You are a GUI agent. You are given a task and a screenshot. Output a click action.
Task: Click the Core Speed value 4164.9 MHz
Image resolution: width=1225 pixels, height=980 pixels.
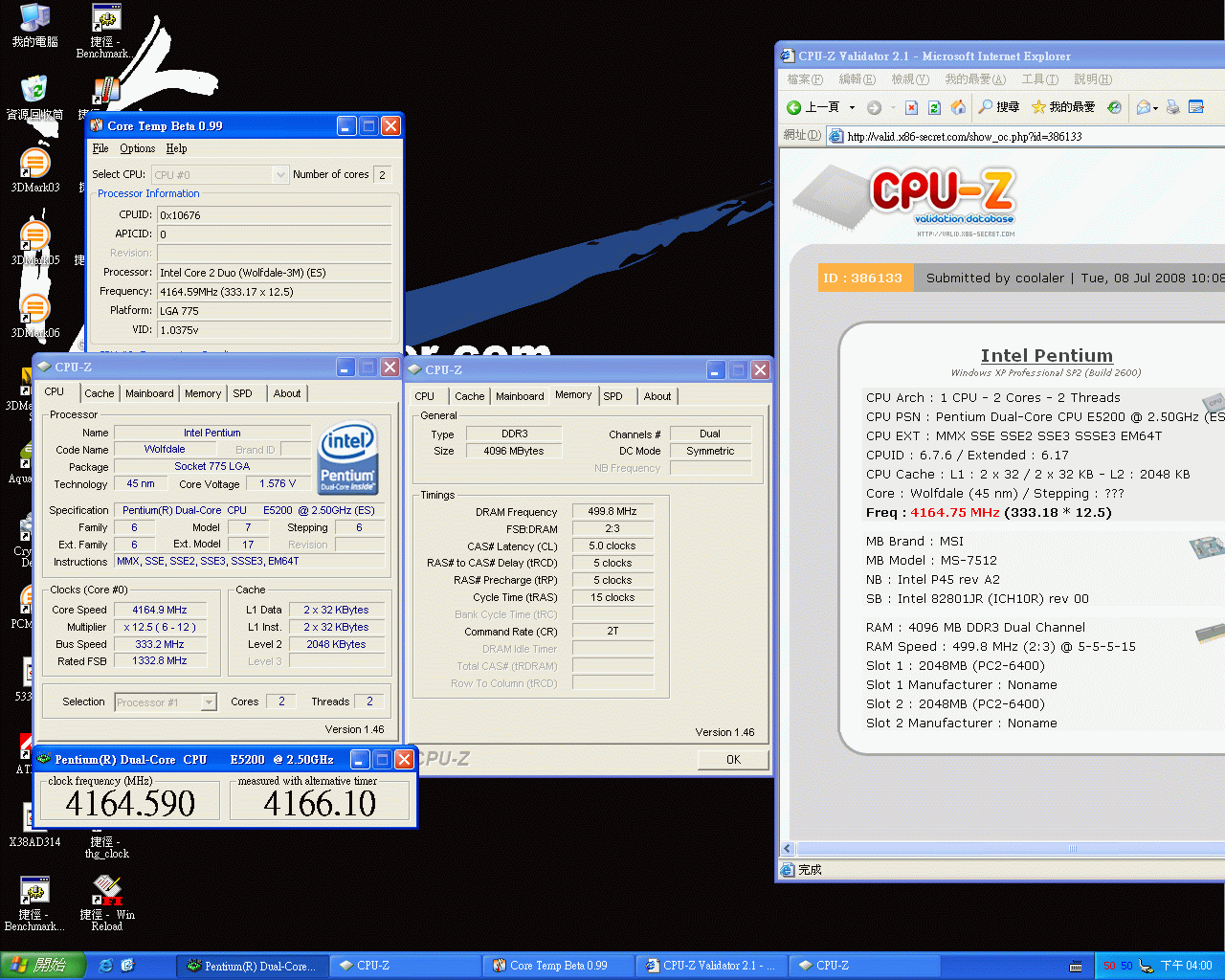160,610
